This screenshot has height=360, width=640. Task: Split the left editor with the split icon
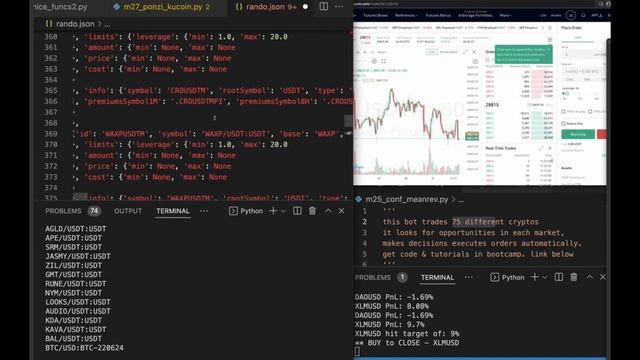coord(324,7)
